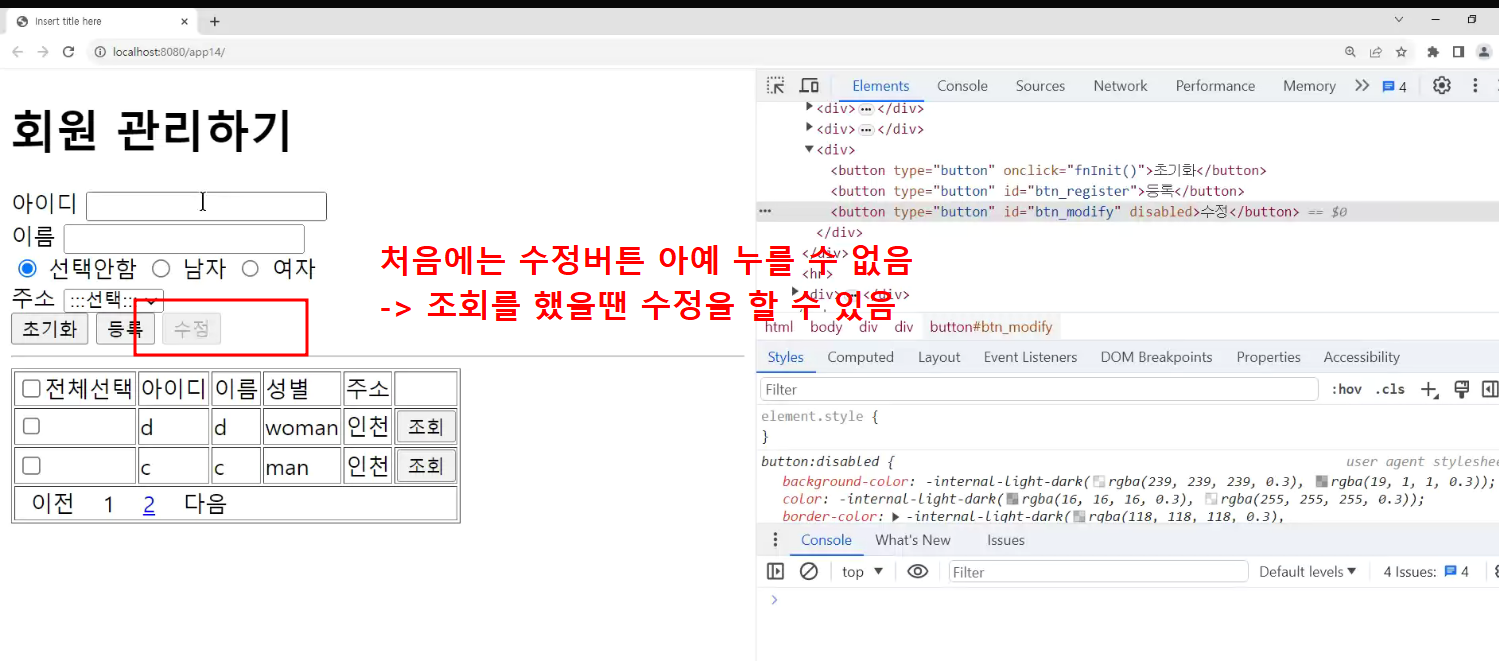Clear console with circle-slash icon

[809, 572]
